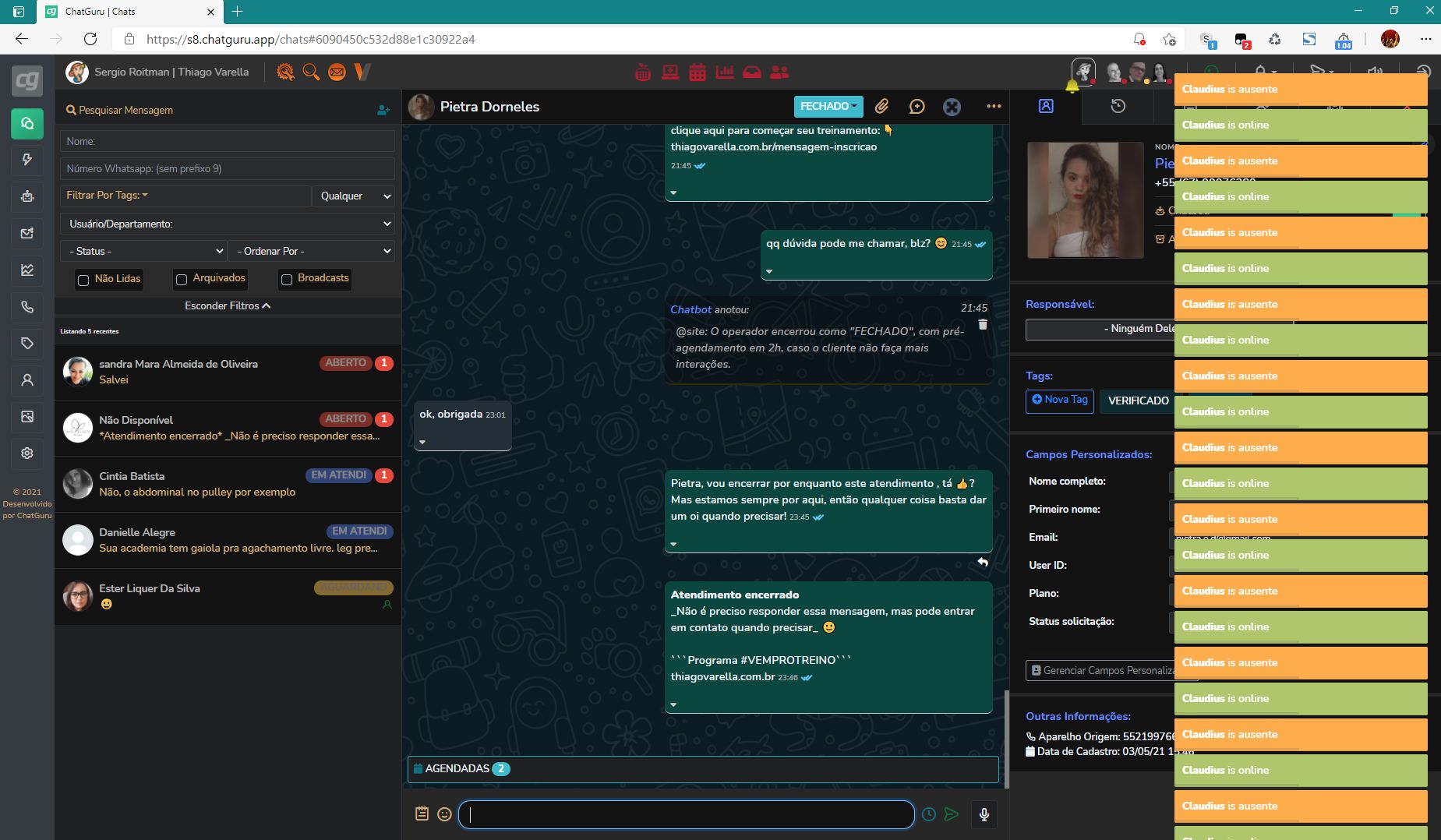Click the Número Whatsapp input field
The height and width of the screenshot is (840, 1441).
(228, 168)
